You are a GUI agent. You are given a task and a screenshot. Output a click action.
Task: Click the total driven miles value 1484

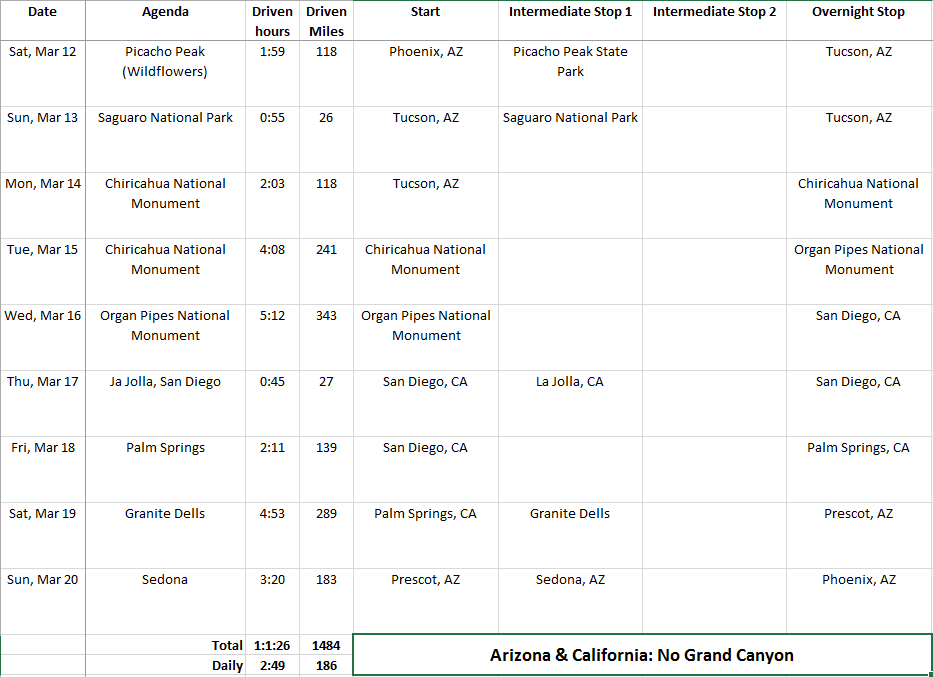point(326,646)
